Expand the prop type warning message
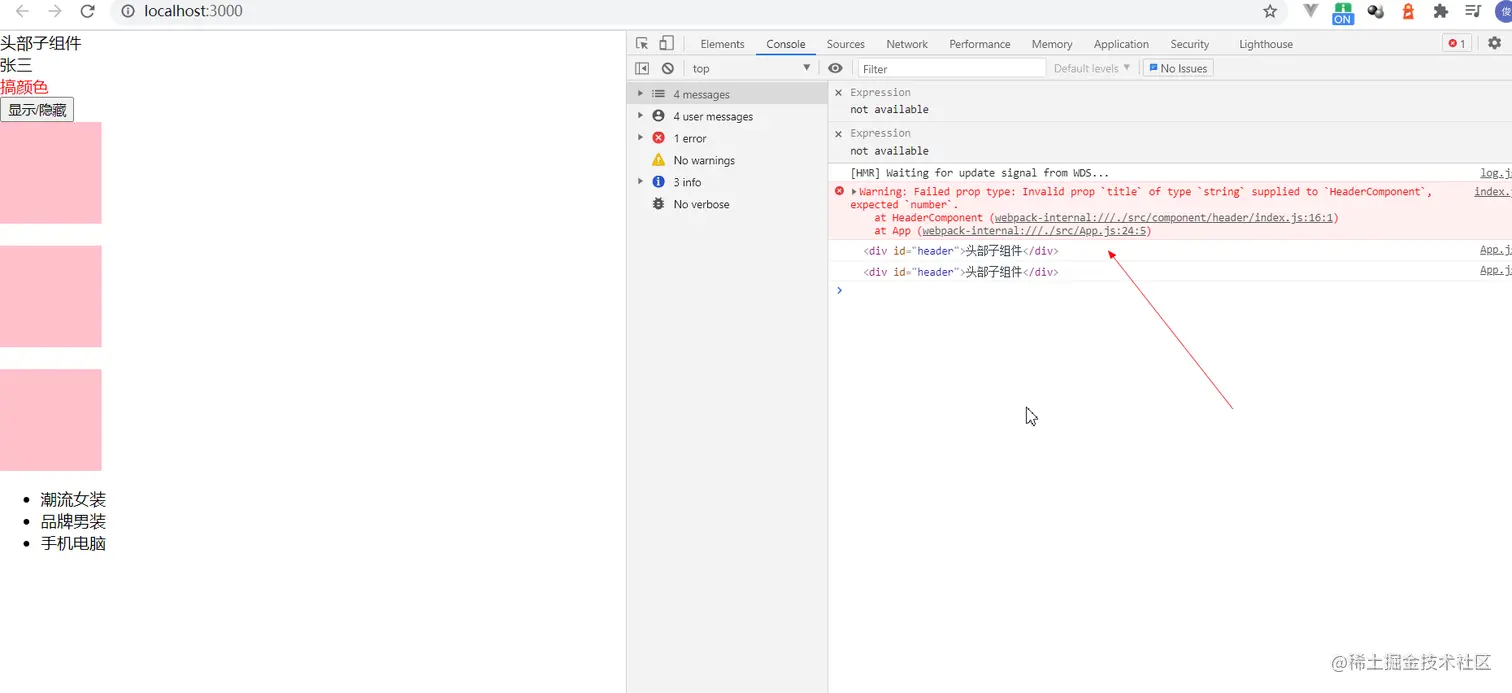 [854, 192]
